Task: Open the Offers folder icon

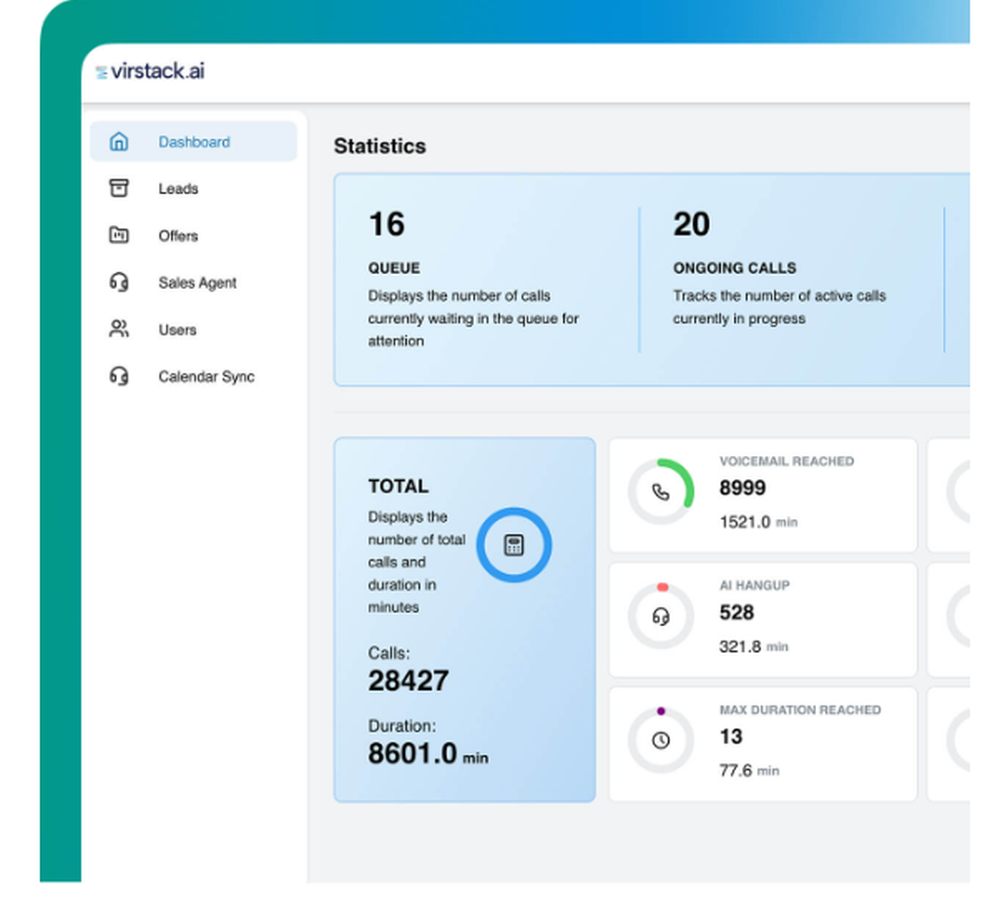Action: (119, 235)
